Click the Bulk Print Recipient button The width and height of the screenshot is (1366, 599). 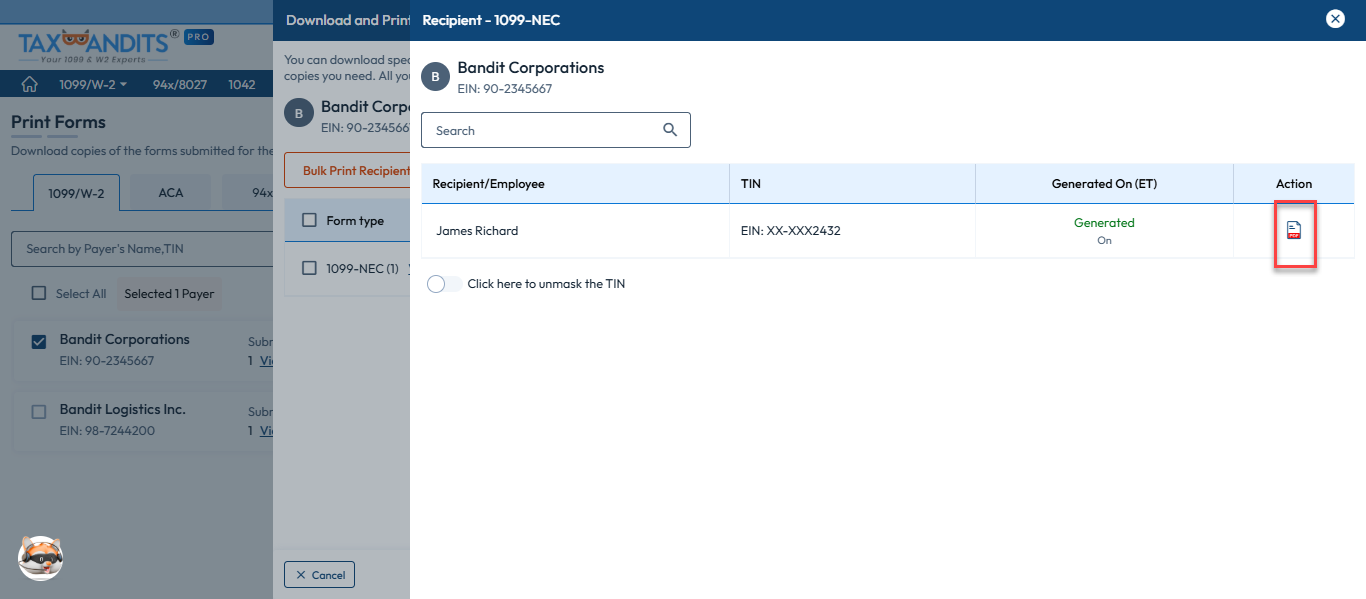(x=347, y=170)
